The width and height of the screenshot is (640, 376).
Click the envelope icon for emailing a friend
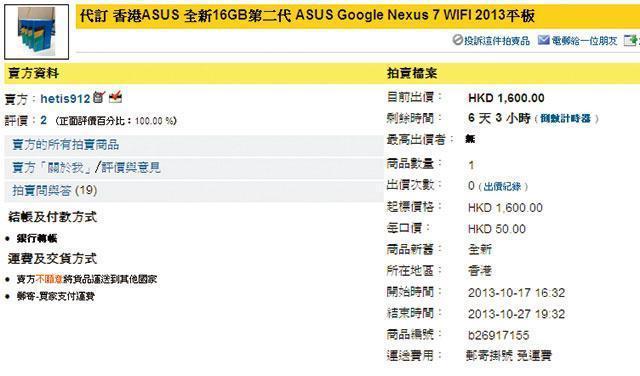tap(543, 40)
